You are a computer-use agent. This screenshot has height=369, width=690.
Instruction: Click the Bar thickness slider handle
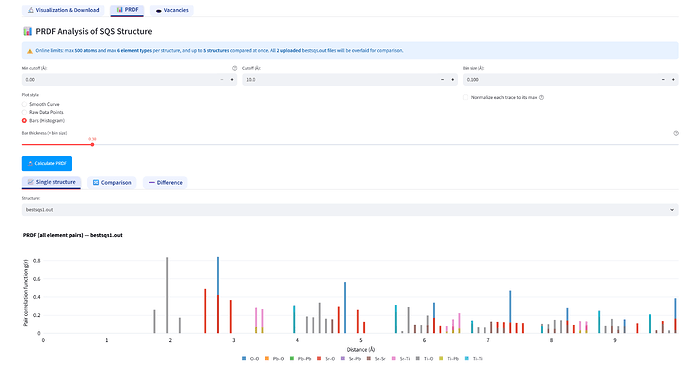coord(92,144)
